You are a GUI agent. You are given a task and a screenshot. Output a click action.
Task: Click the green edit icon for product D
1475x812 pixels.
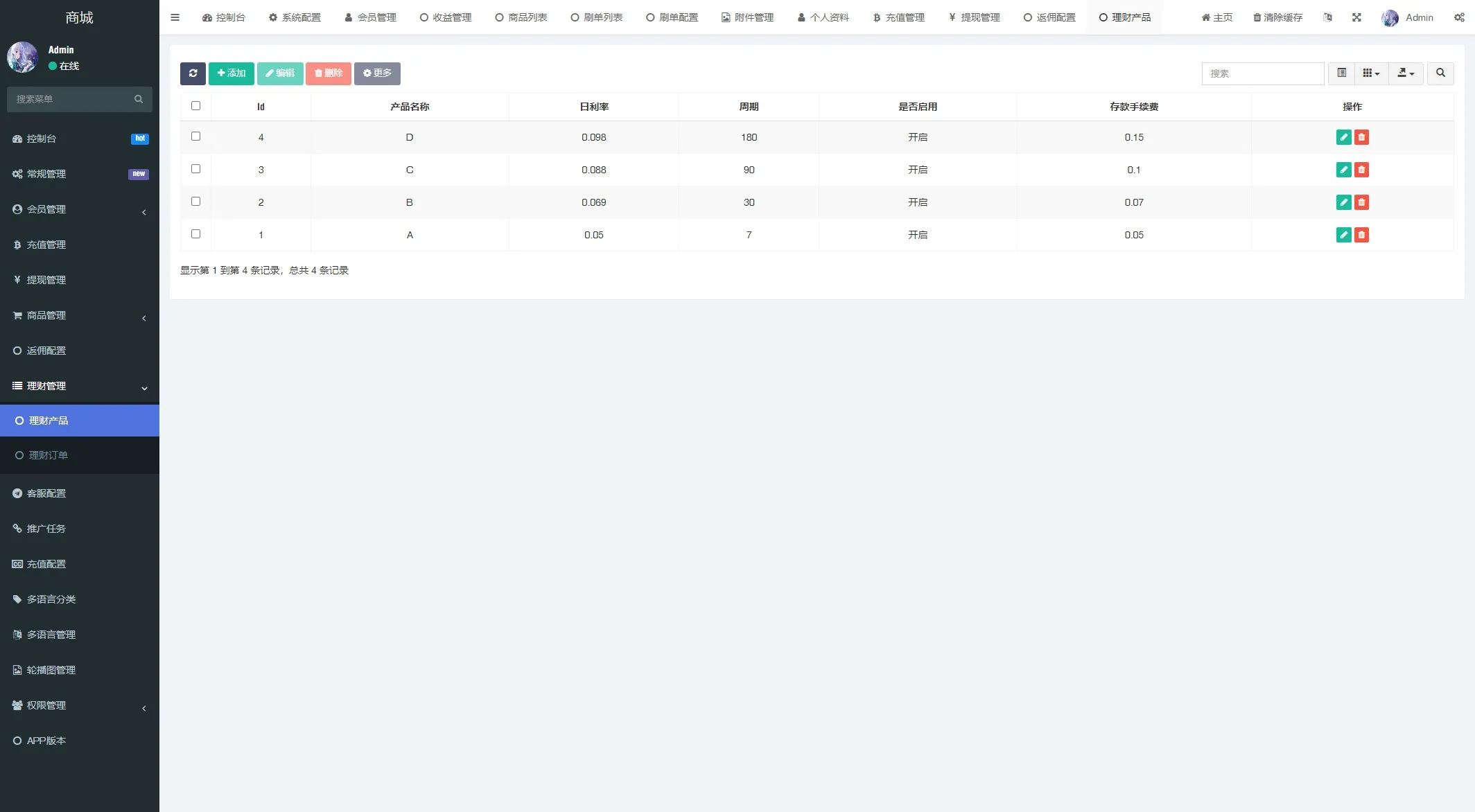coord(1343,137)
